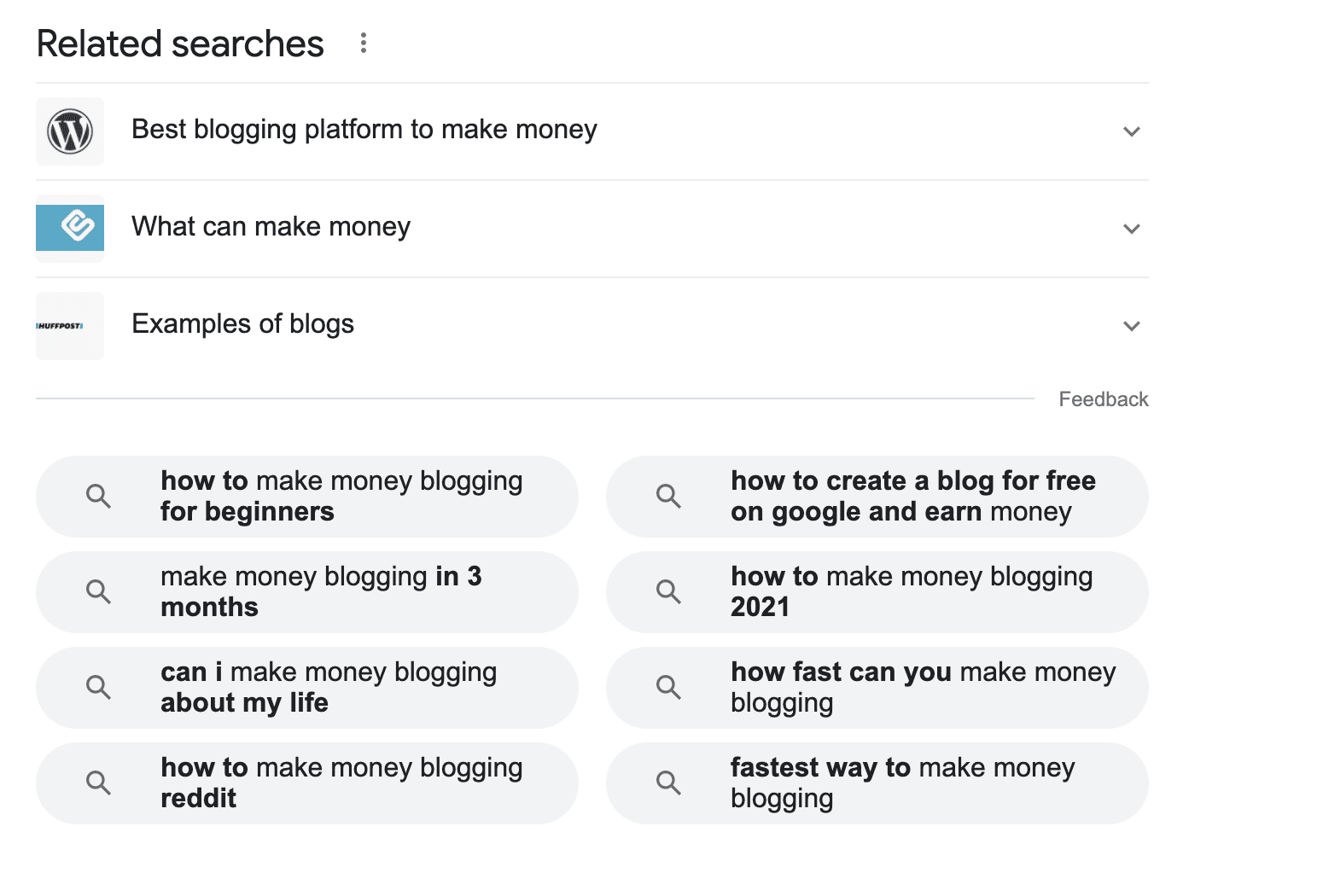Click the magnifier icon beside 'how to make money blogging for beginners'
The width and height of the screenshot is (1323, 896).
tap(98, 496)
